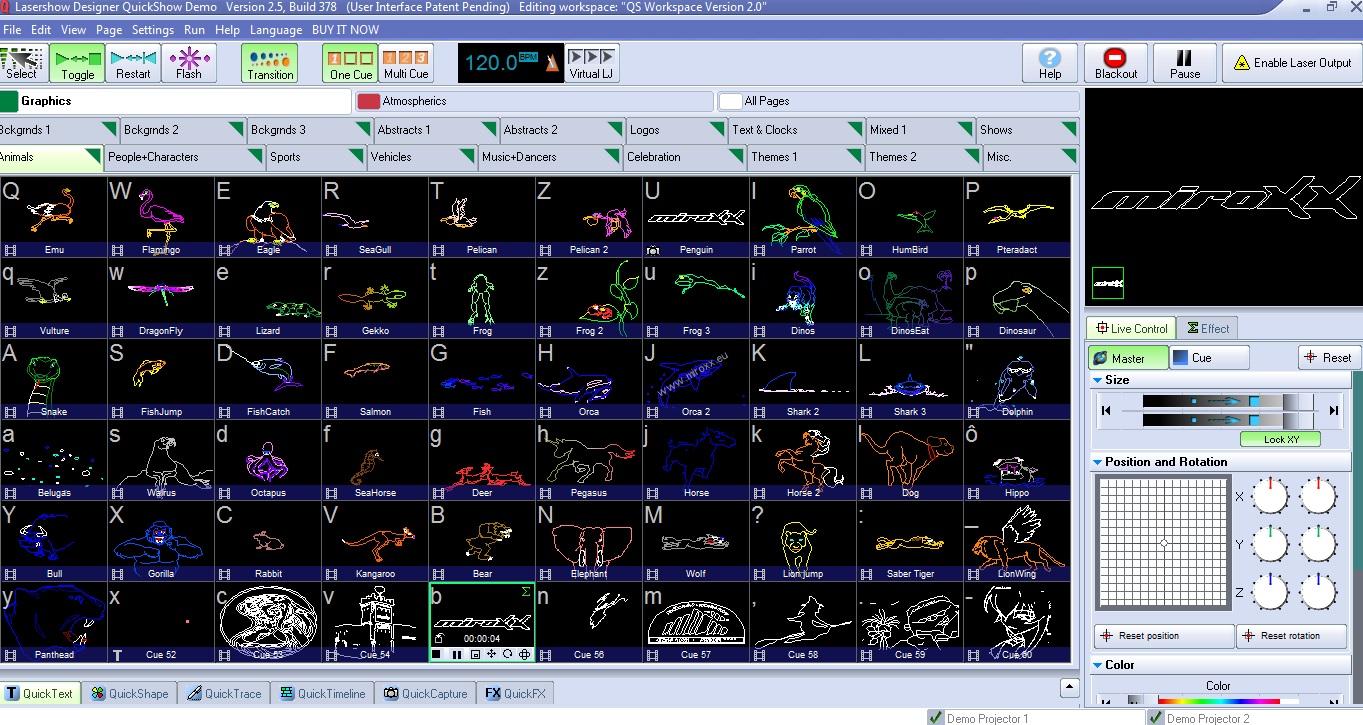Open the Virtual LJ panel
Screen dimensions: 1363x725
point(592,62)
